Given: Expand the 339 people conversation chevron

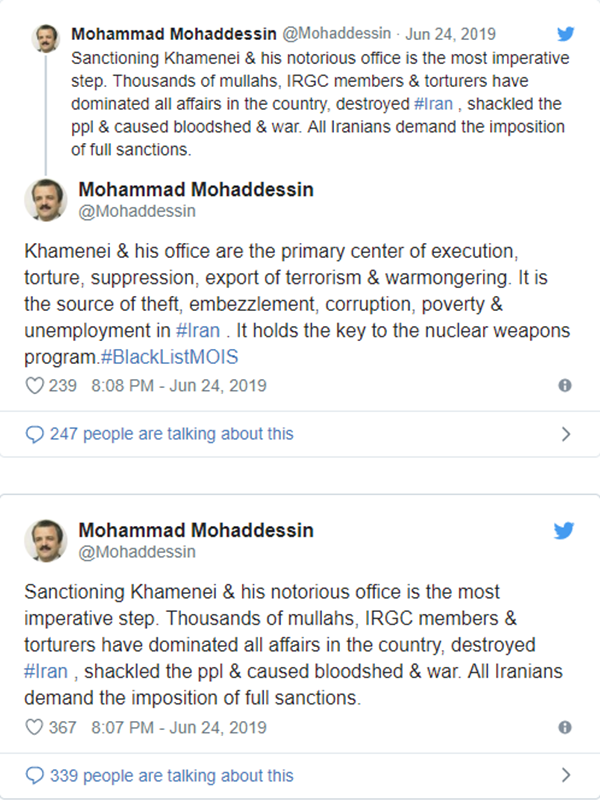Looking at the screenshot, I should [x=566, y=775].
